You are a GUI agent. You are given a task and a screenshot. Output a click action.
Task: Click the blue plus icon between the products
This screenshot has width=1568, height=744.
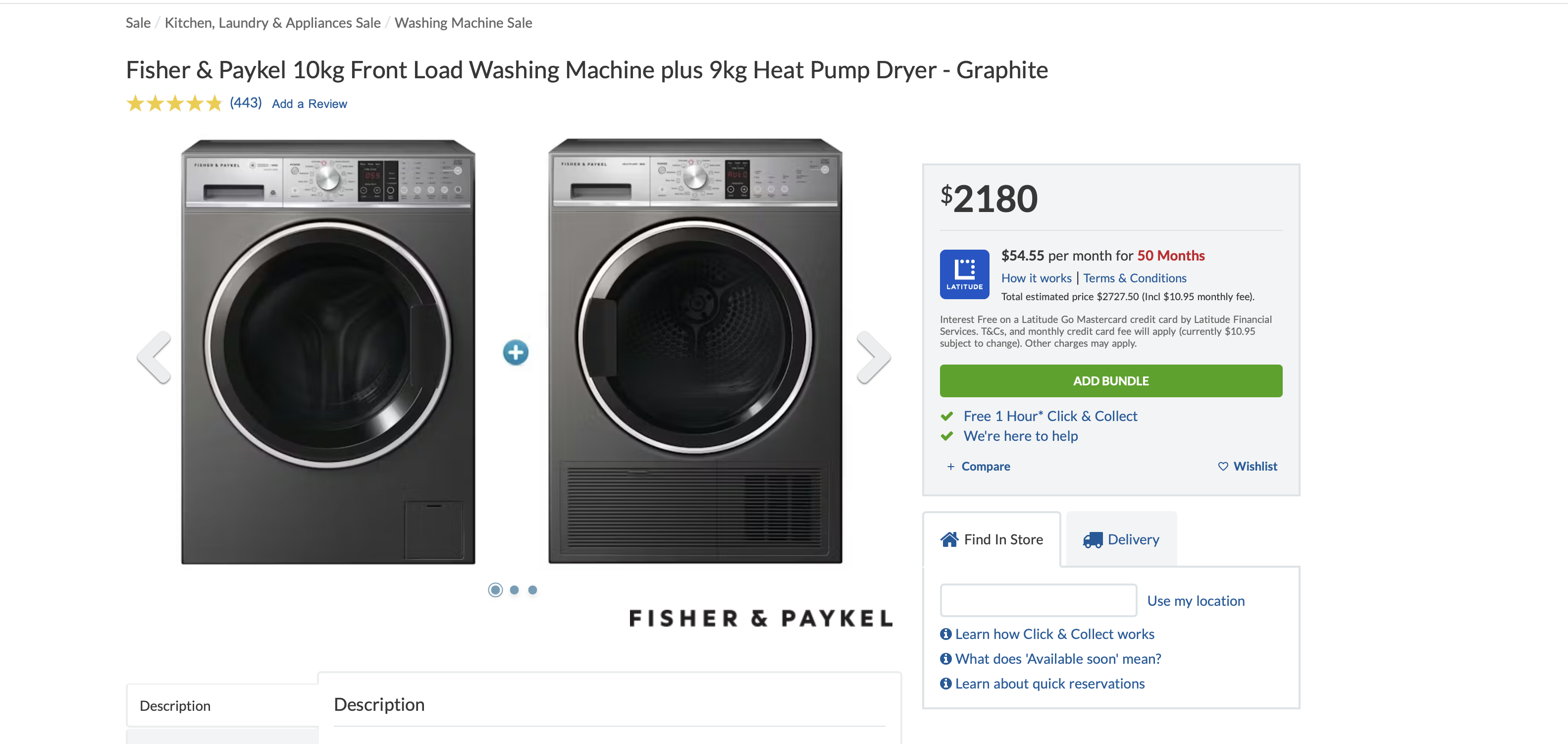click(x=516, y=353)
